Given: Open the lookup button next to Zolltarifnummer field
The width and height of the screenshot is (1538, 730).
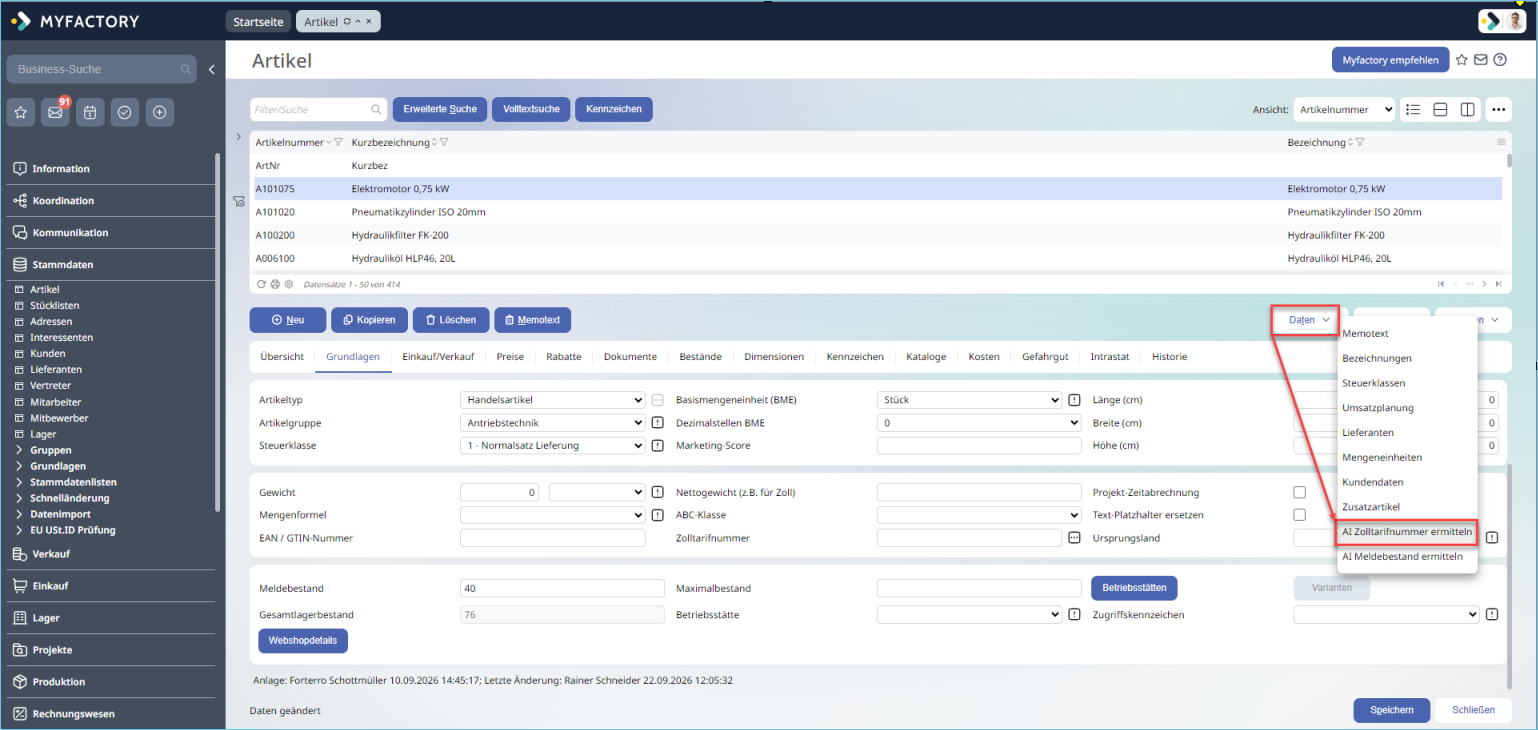Looking at the screenshot, I should coord(1075,538).
